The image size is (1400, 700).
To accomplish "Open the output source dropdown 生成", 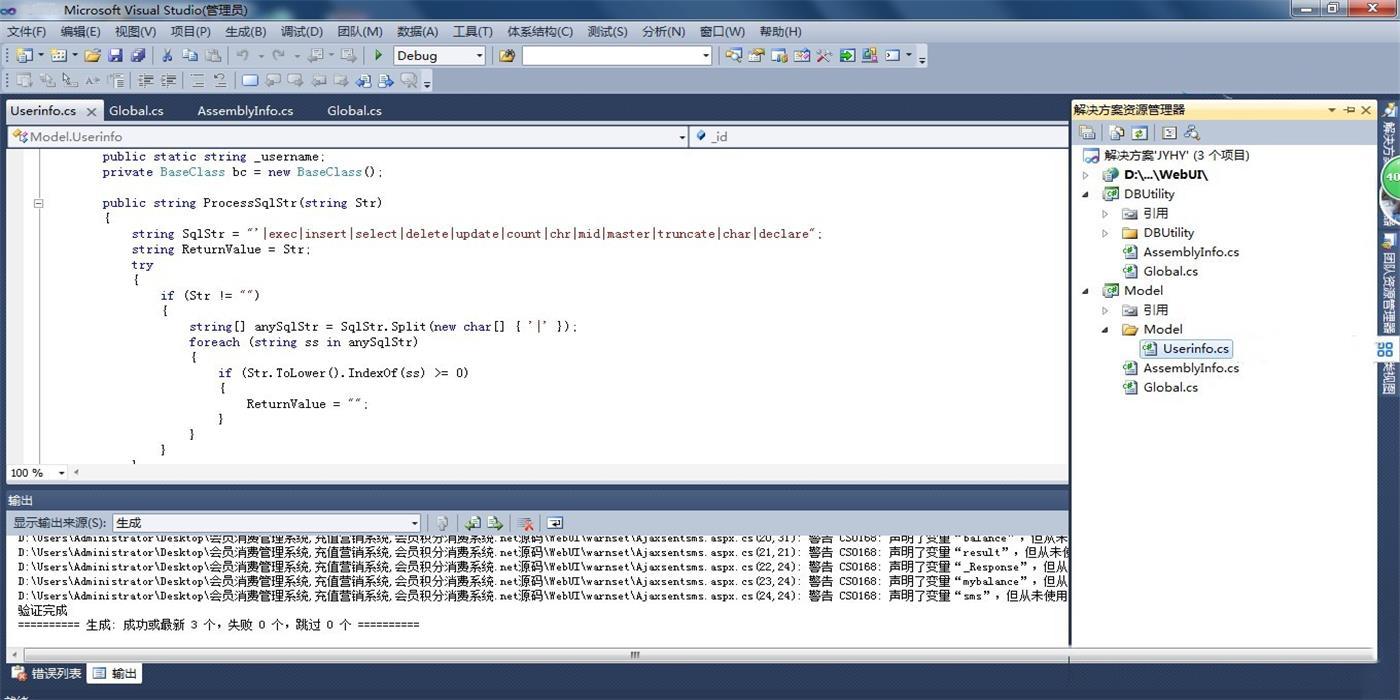I will pos(267,523).
